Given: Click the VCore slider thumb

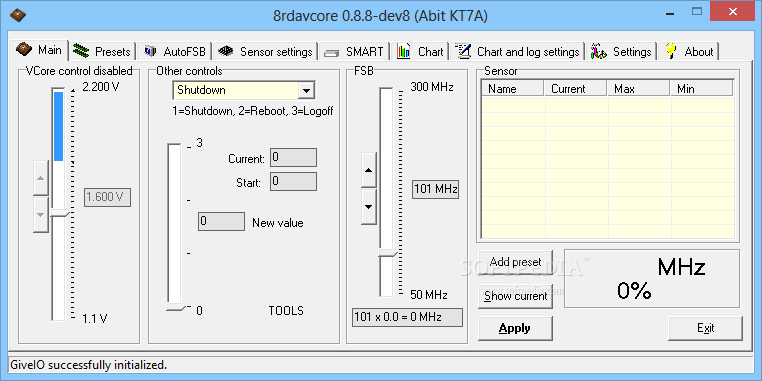Looking at the screenshot, I should (60, 214).
